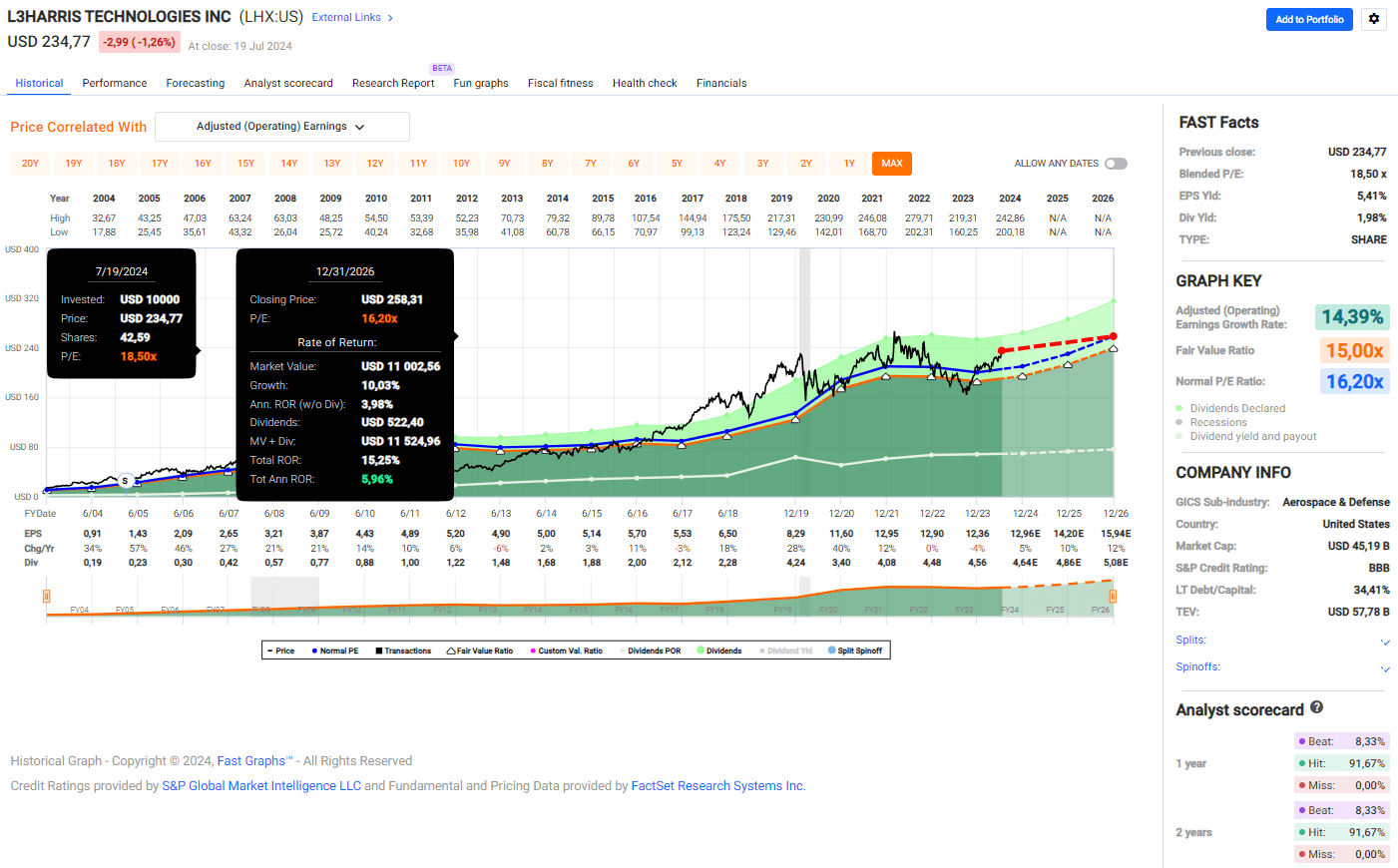This screenshot has width=1398, height=868.
Task: Click the 2 years Hit 91,67% value
Action: [1366, 832]
